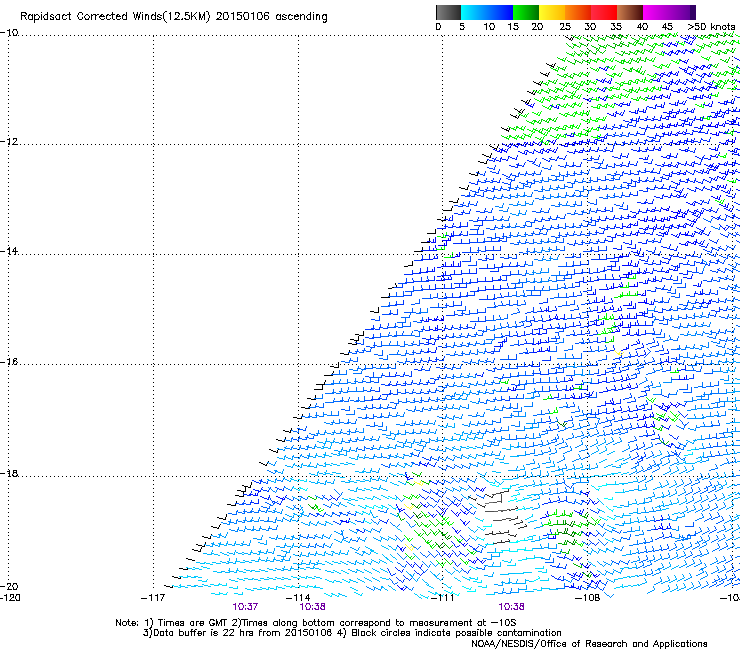Click the yellow 20-25 knots color swatch
The image size is (740, 650).
click(552, 12)
